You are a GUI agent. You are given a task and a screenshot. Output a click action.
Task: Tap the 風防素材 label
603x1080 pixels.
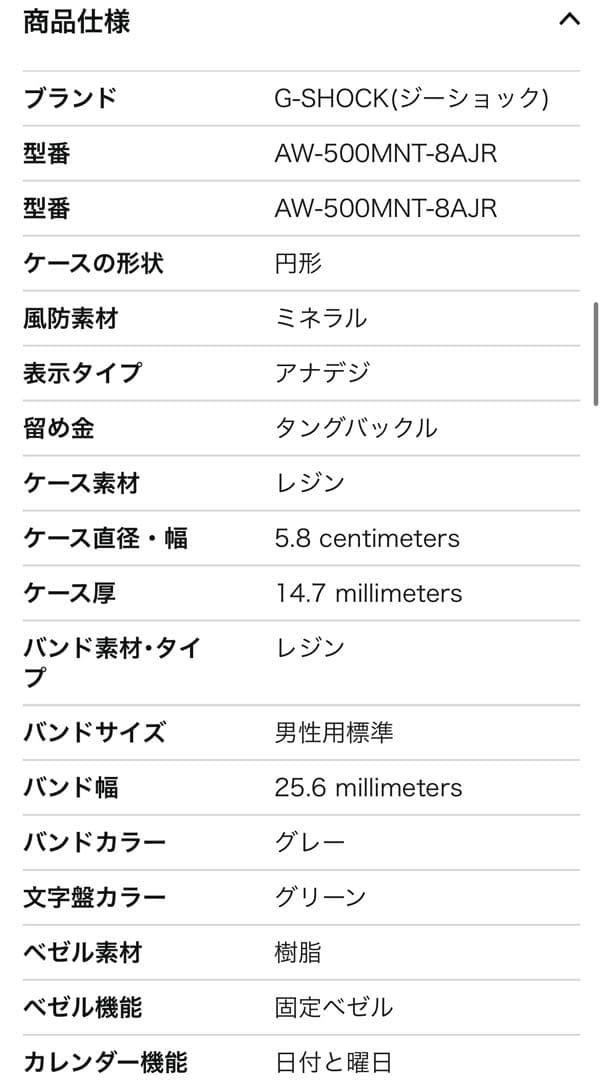click(x=70, y=318)
